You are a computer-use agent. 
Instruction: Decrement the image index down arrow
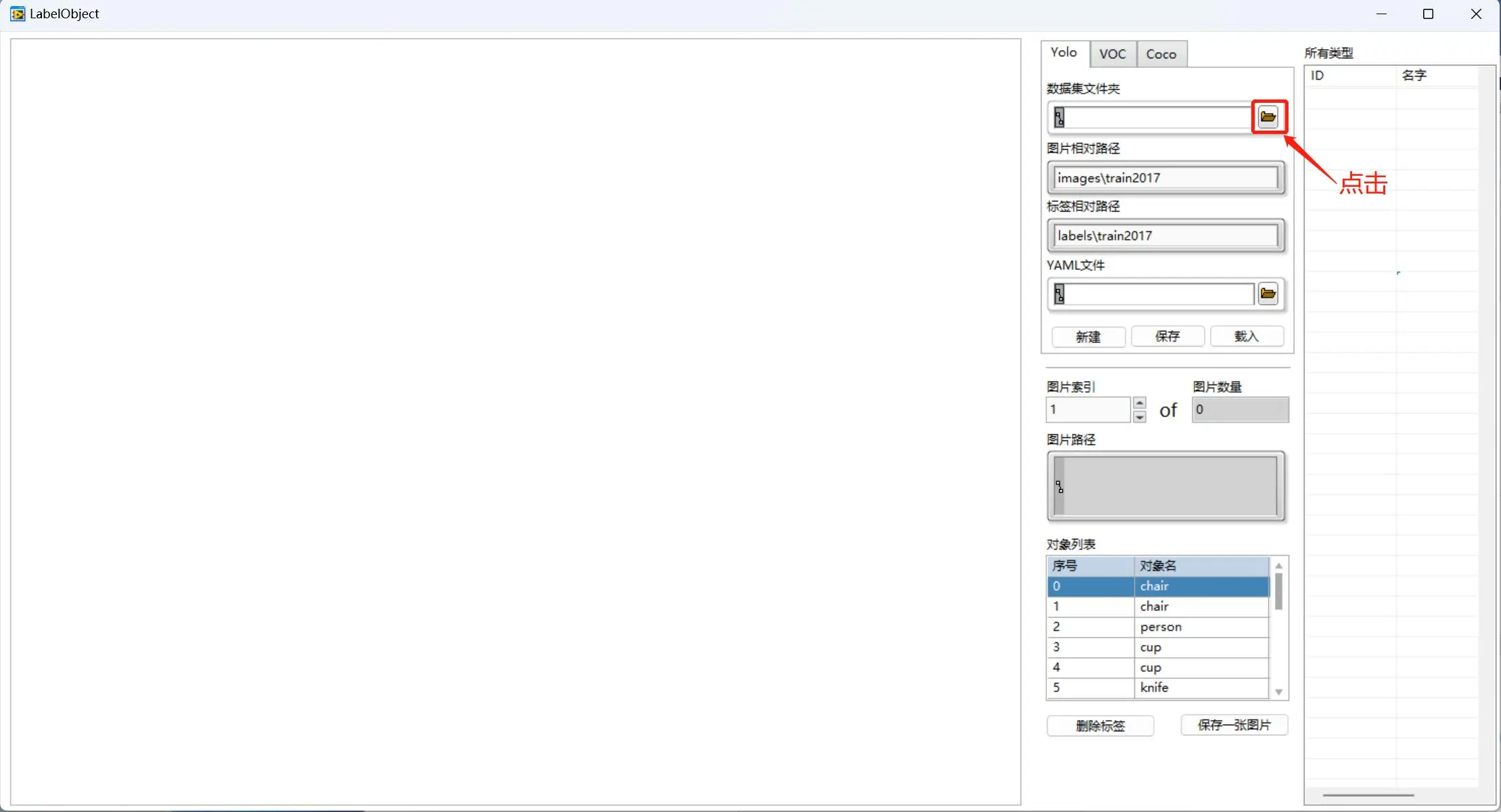tap(1140, 417)
